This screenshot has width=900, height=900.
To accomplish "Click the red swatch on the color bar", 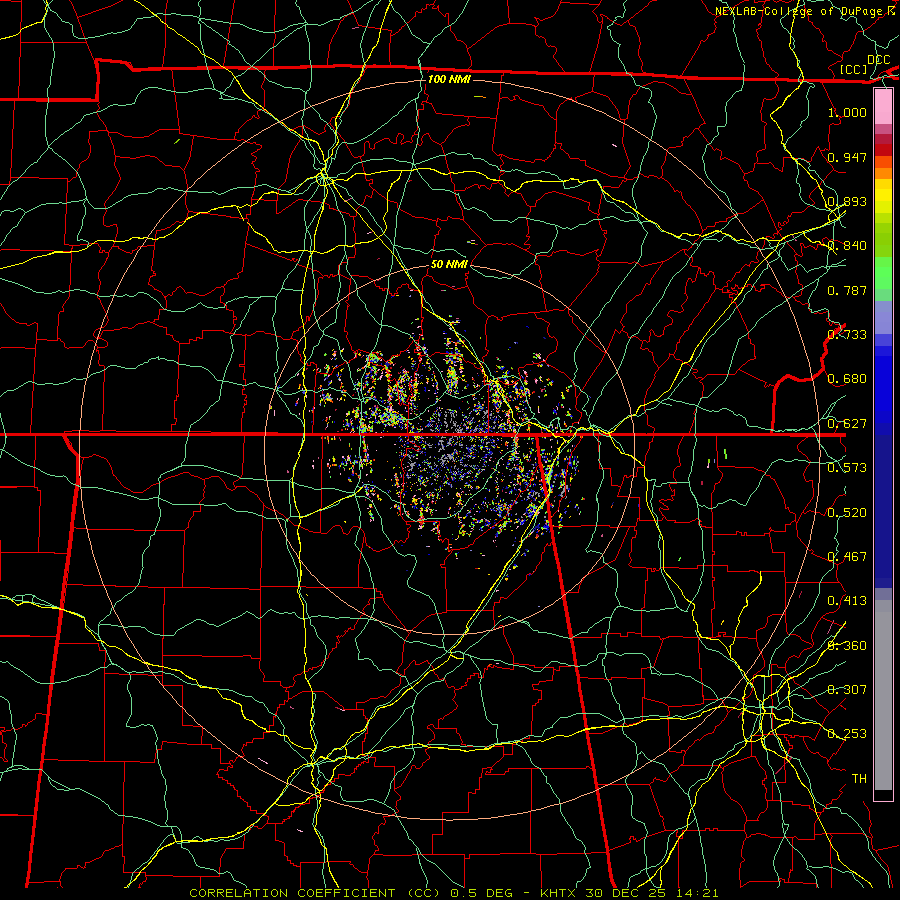I will coord(883,150).
